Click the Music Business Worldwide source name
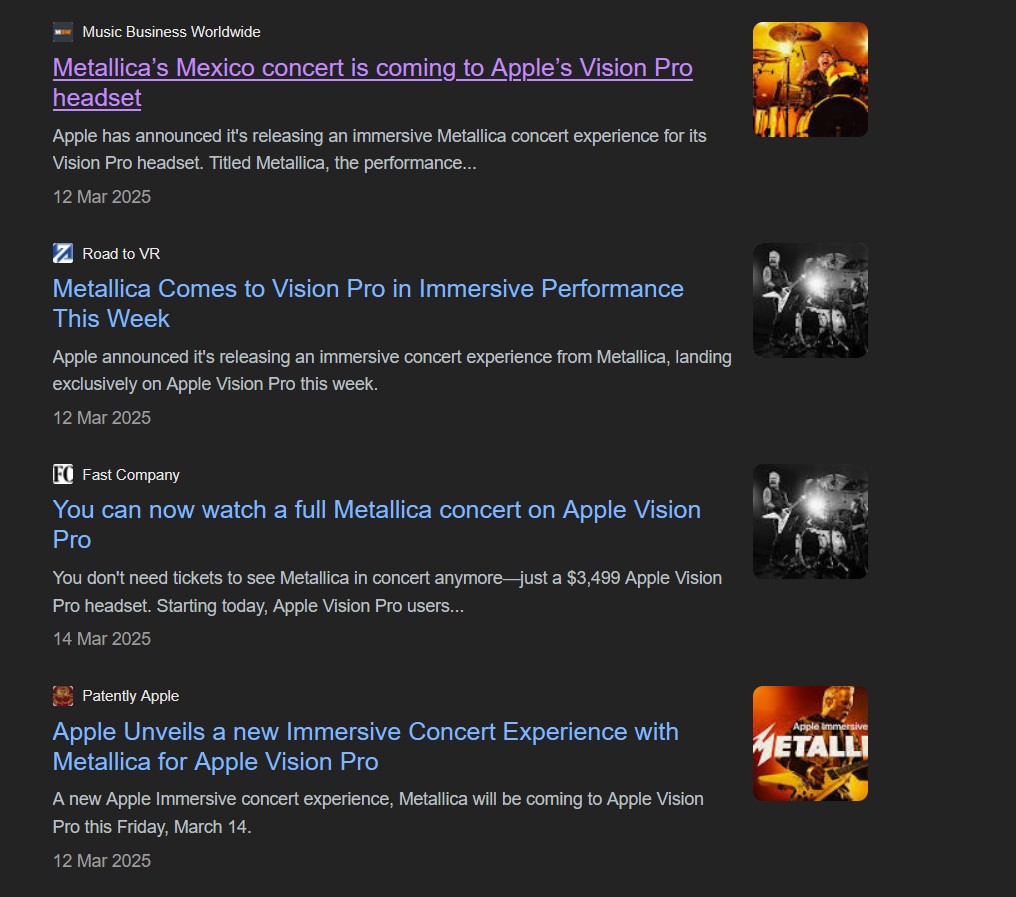 pyautogui.click(x=171, y=32)
